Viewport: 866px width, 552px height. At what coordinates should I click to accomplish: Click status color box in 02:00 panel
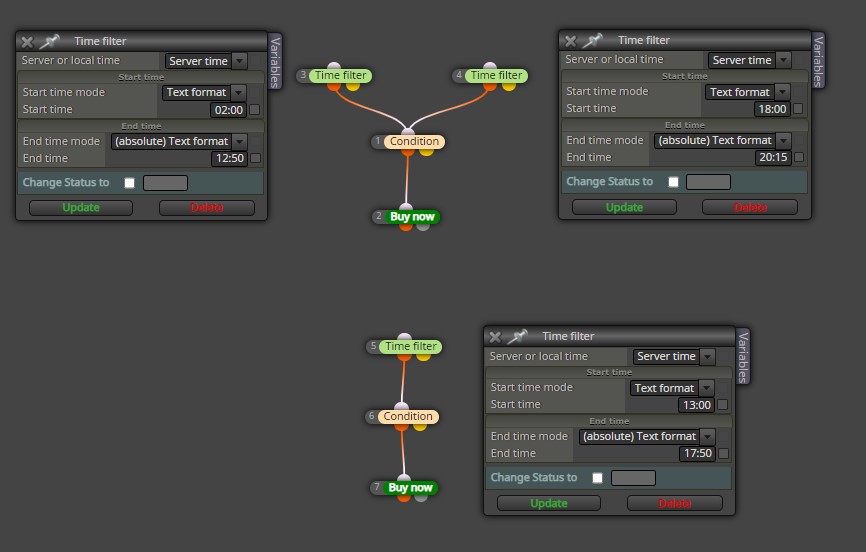coord(166,183)
